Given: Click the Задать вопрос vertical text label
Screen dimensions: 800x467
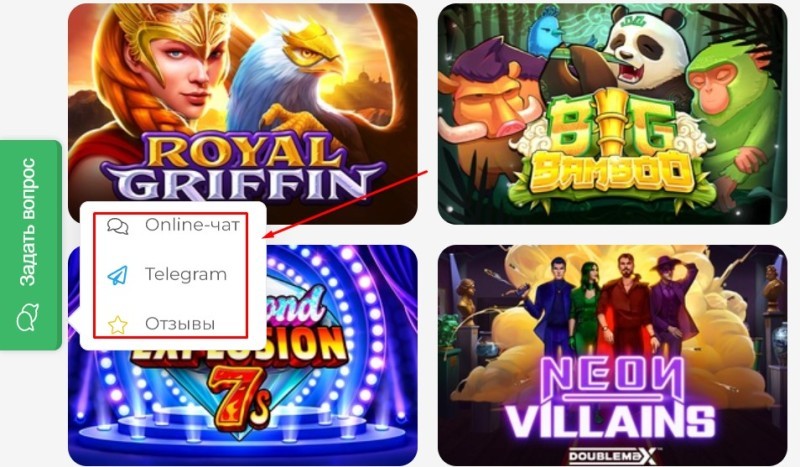Looking at the screenshot, I should (27, 222).
